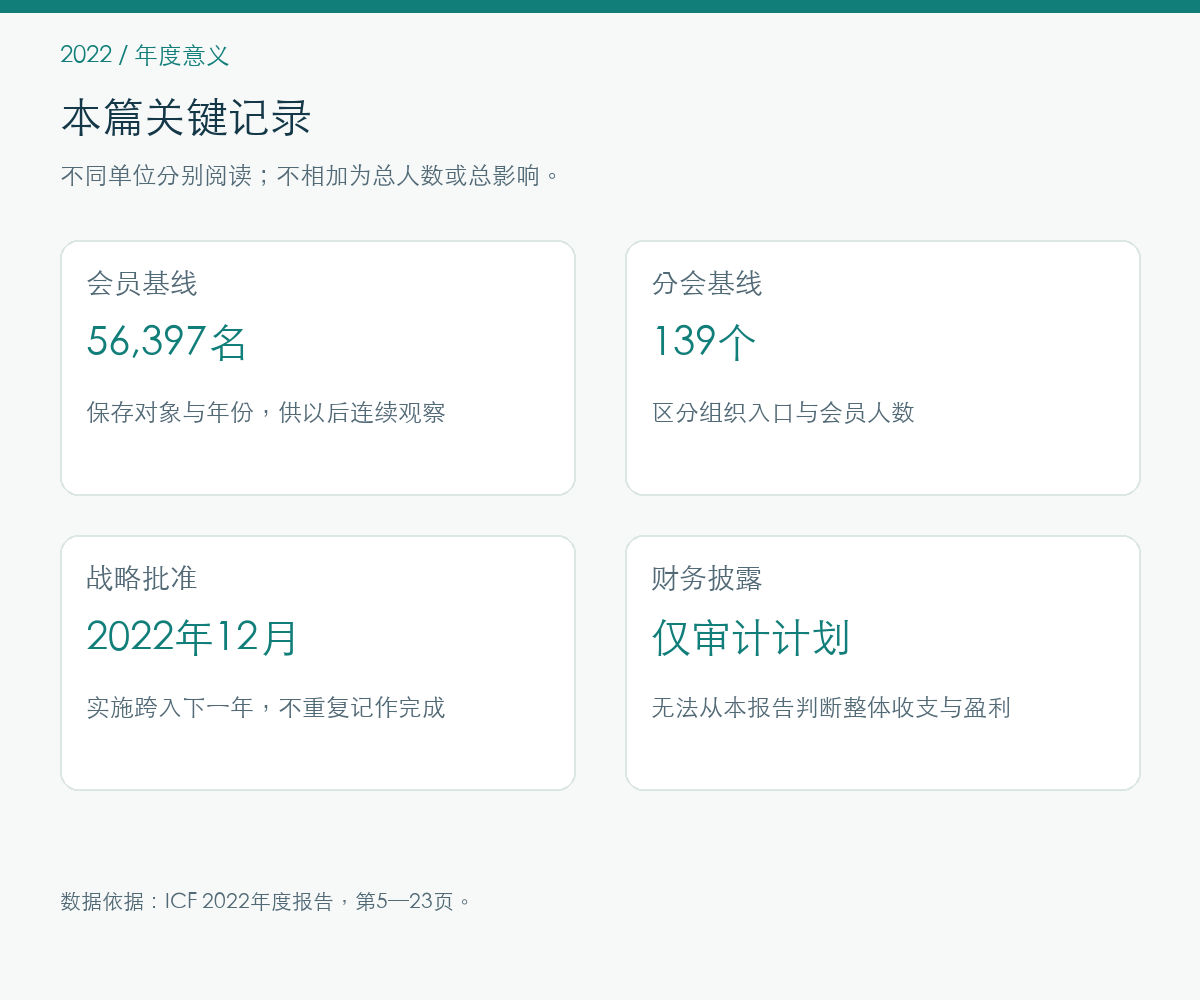Viewport: 1200px width, 1000px height.
Task: Click the note '实施跨入下一年，不重复记作完成'
Action: pos(266,708)
